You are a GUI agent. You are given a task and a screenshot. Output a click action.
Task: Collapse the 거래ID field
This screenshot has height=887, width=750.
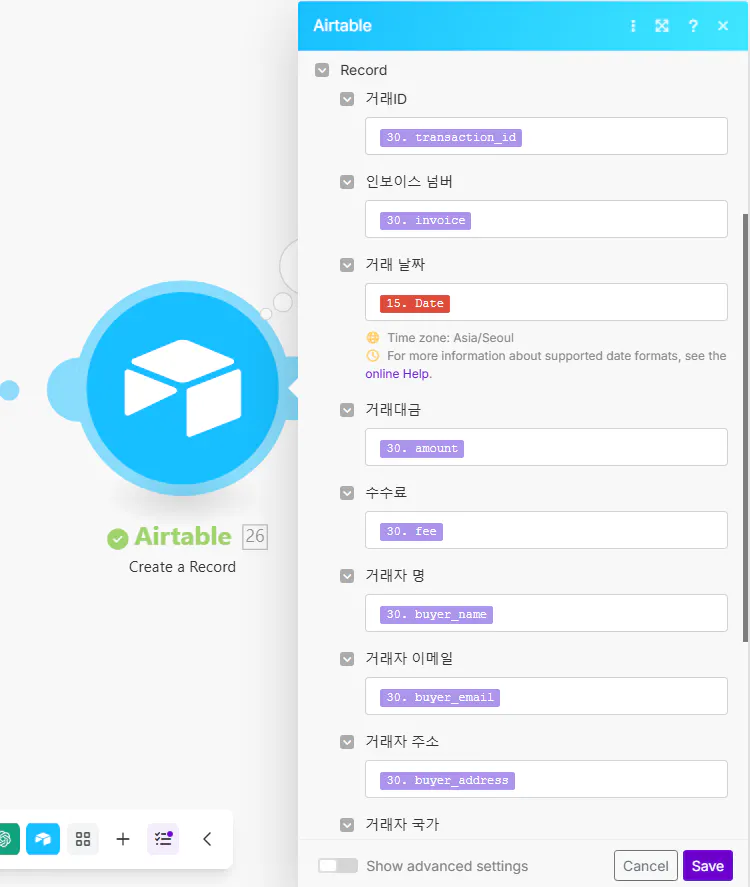(x=347, y=99)
